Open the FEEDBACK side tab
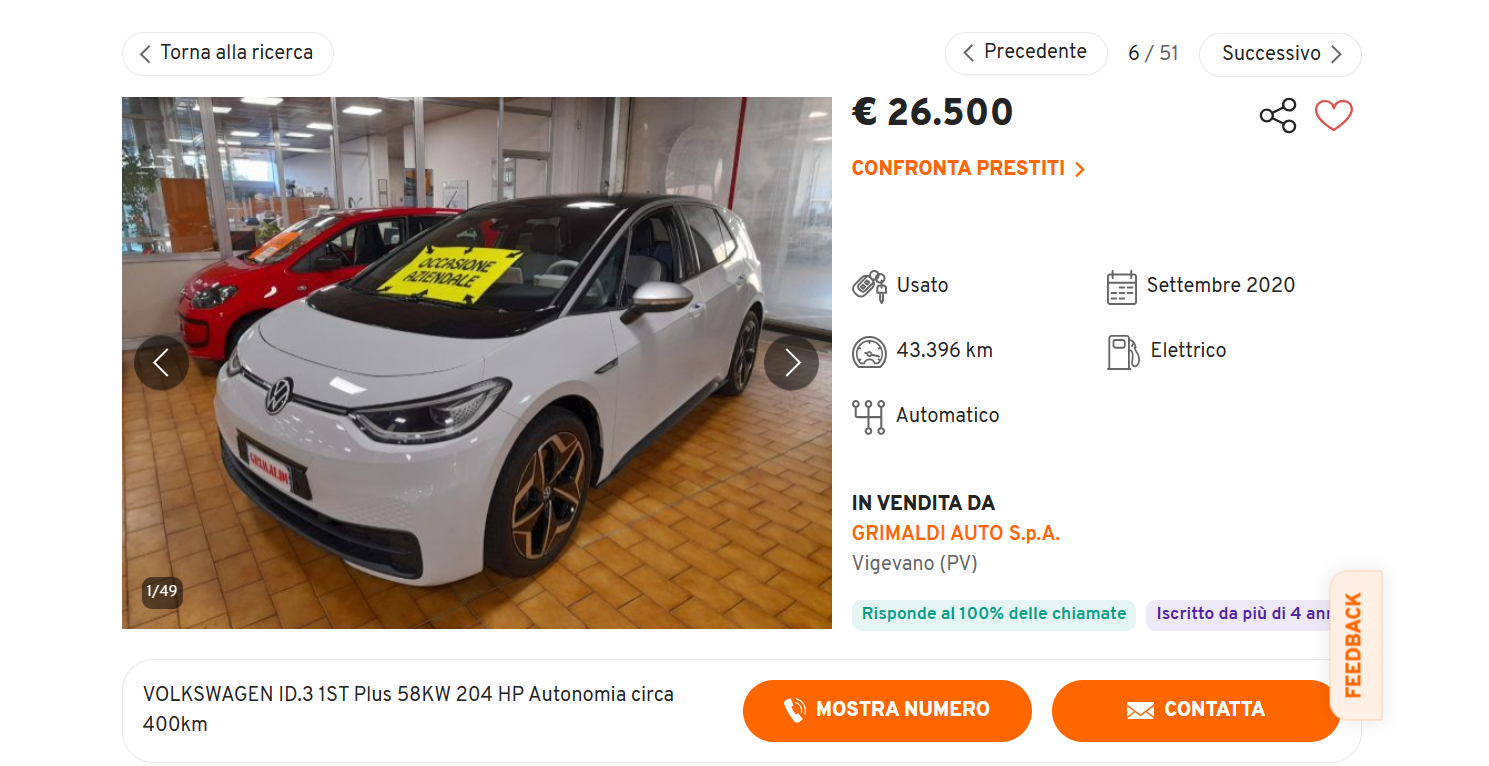The width and height of the screenshot is (1489, 766). [x=1355, y=645]
